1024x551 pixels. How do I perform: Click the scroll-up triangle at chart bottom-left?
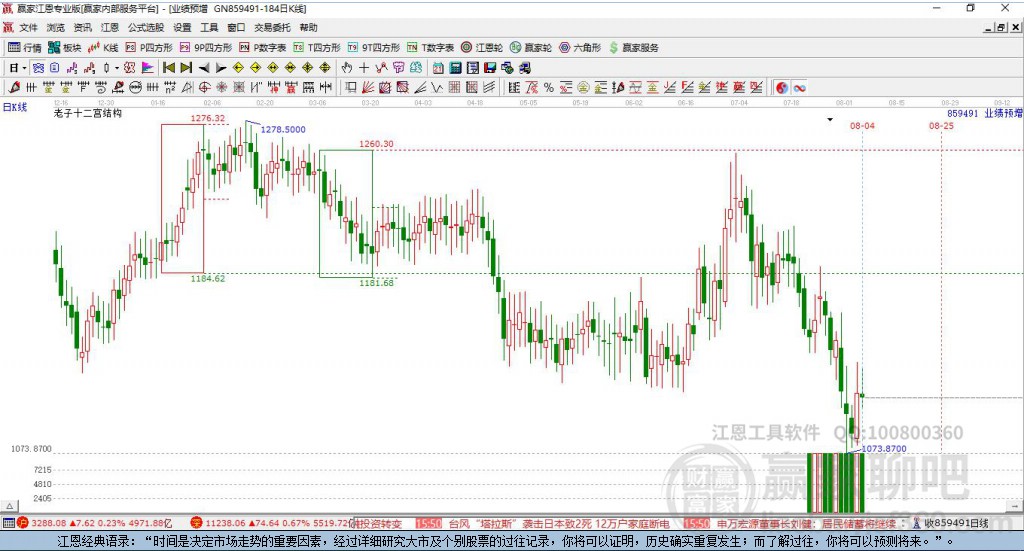(x=10, y=506)
